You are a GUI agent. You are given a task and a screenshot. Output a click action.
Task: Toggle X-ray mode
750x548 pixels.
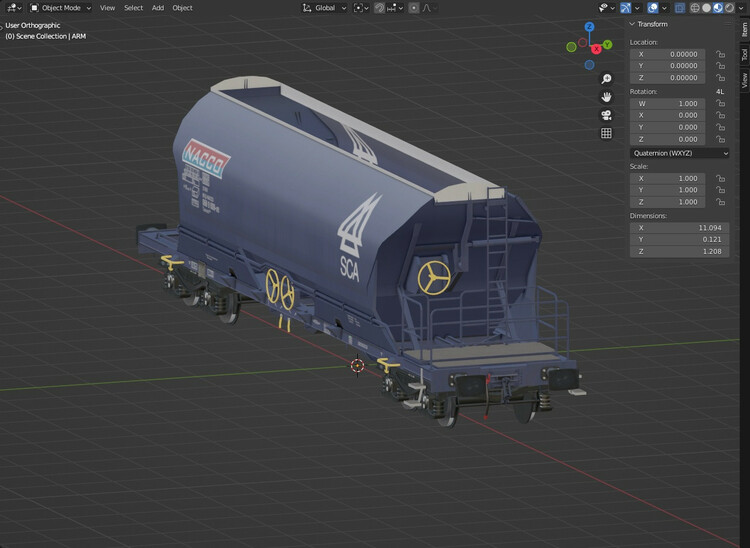click(x=680, y=8)
